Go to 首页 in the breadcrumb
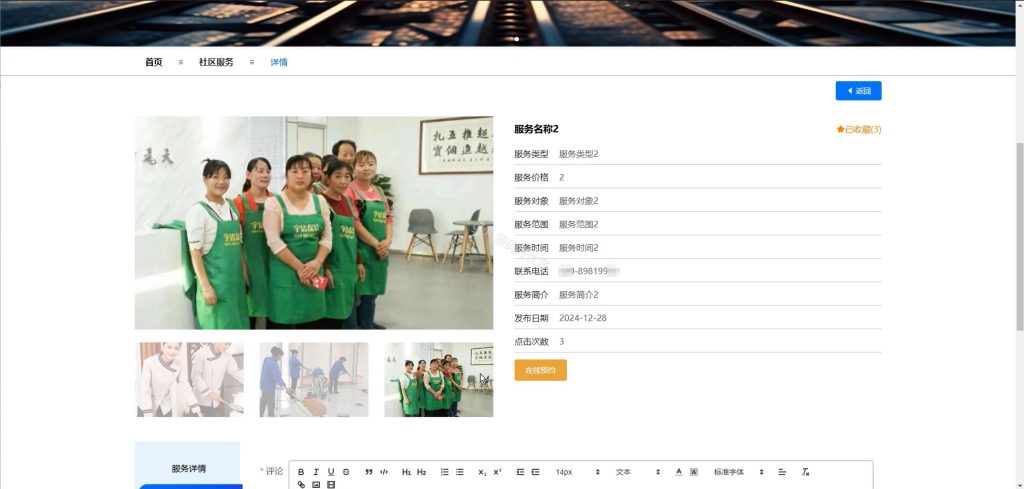The image size is (1024, 489). pyautogui.click(x=153, y=63)
